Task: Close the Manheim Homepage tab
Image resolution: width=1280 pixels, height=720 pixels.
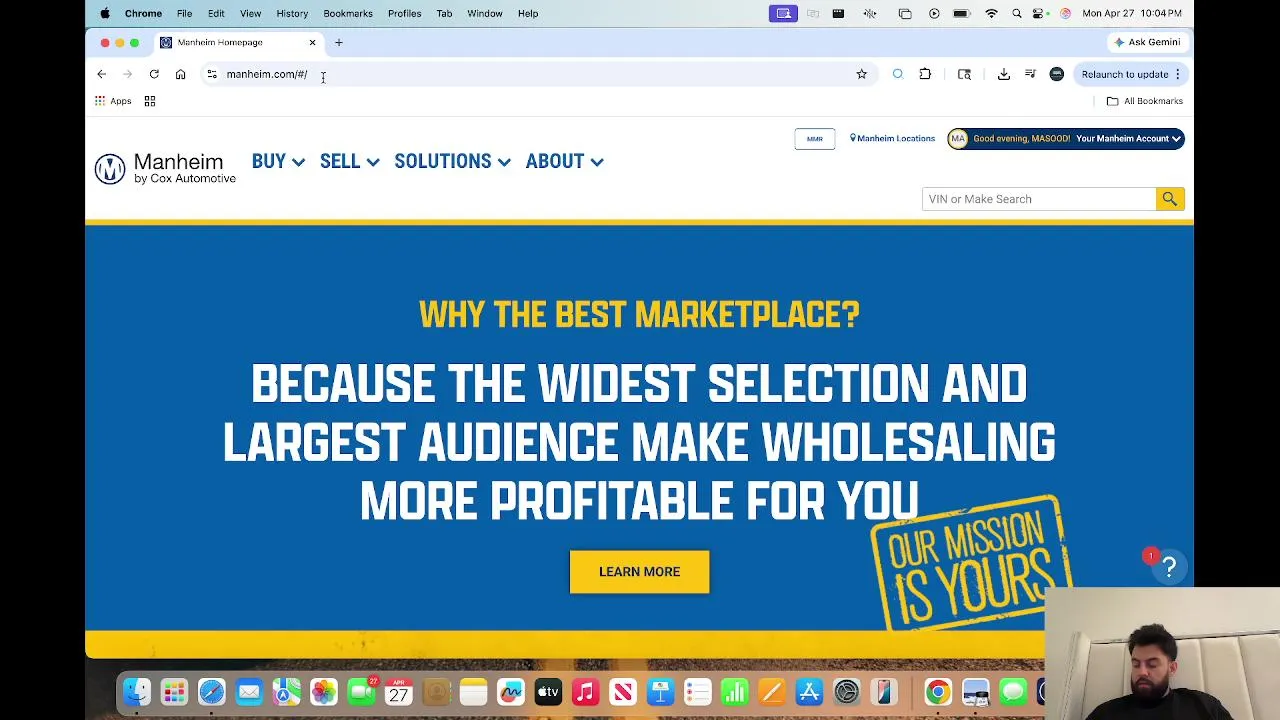Action: pos(312,42)
